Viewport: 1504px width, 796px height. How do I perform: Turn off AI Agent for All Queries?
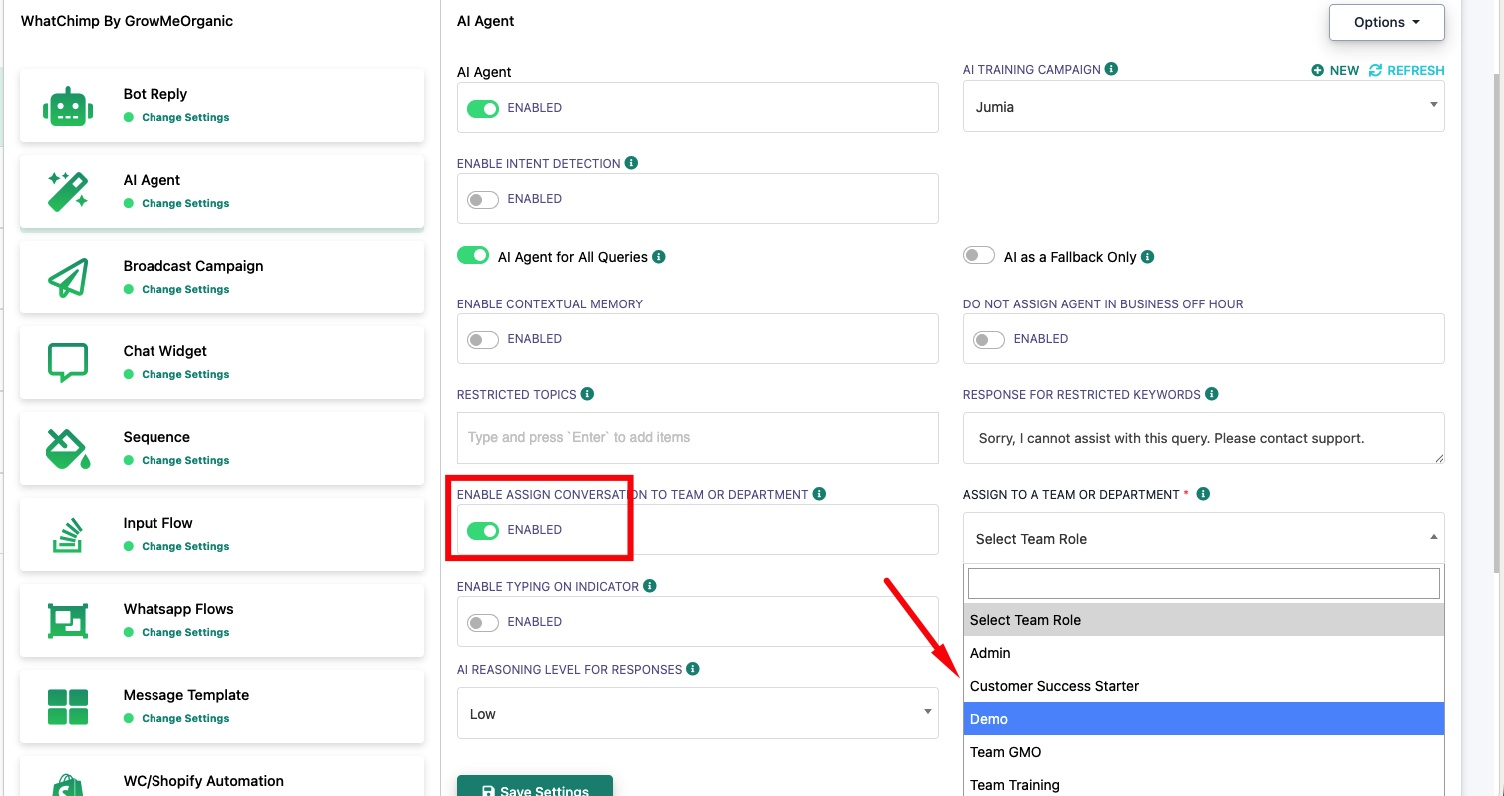point(473,256)
